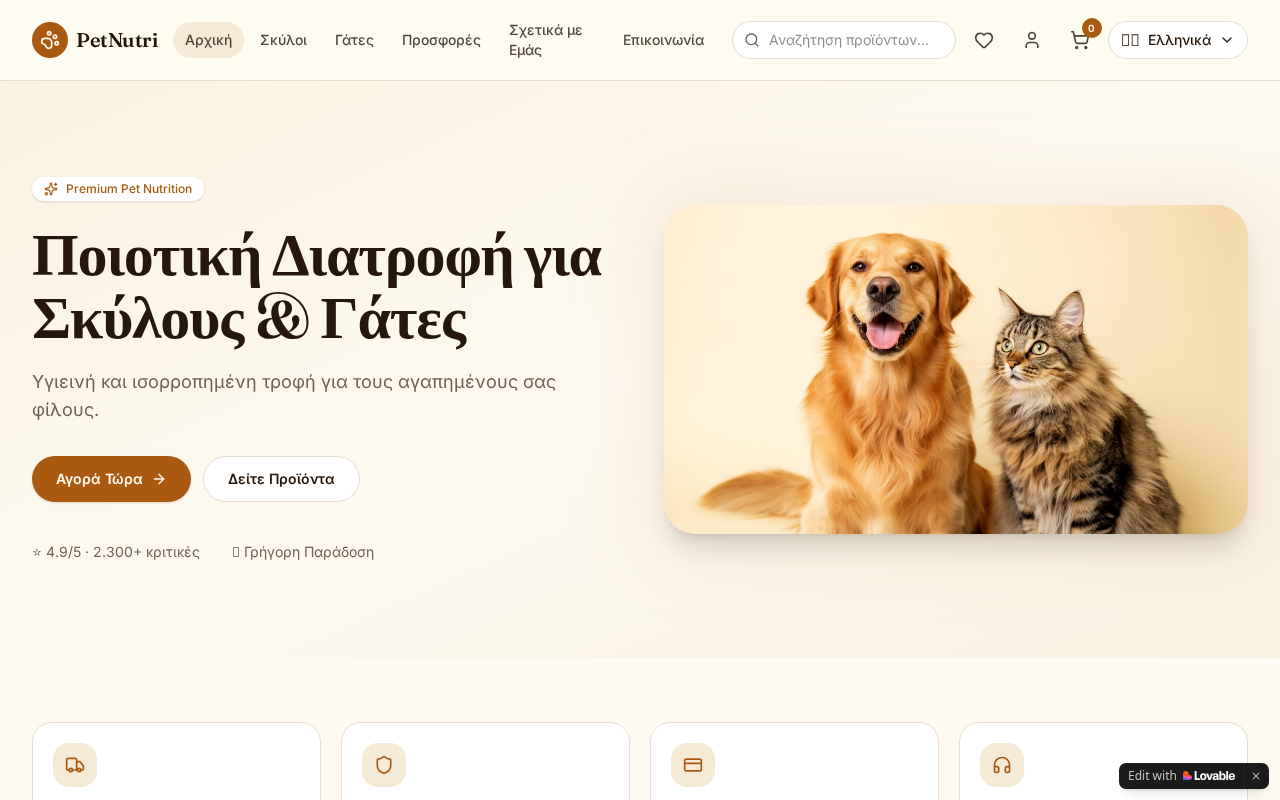The height and width of the screenshot is (800, 1280).
Task: Focus the Αναζήτηση προϊόντων search field
Action: pos(844,40)
